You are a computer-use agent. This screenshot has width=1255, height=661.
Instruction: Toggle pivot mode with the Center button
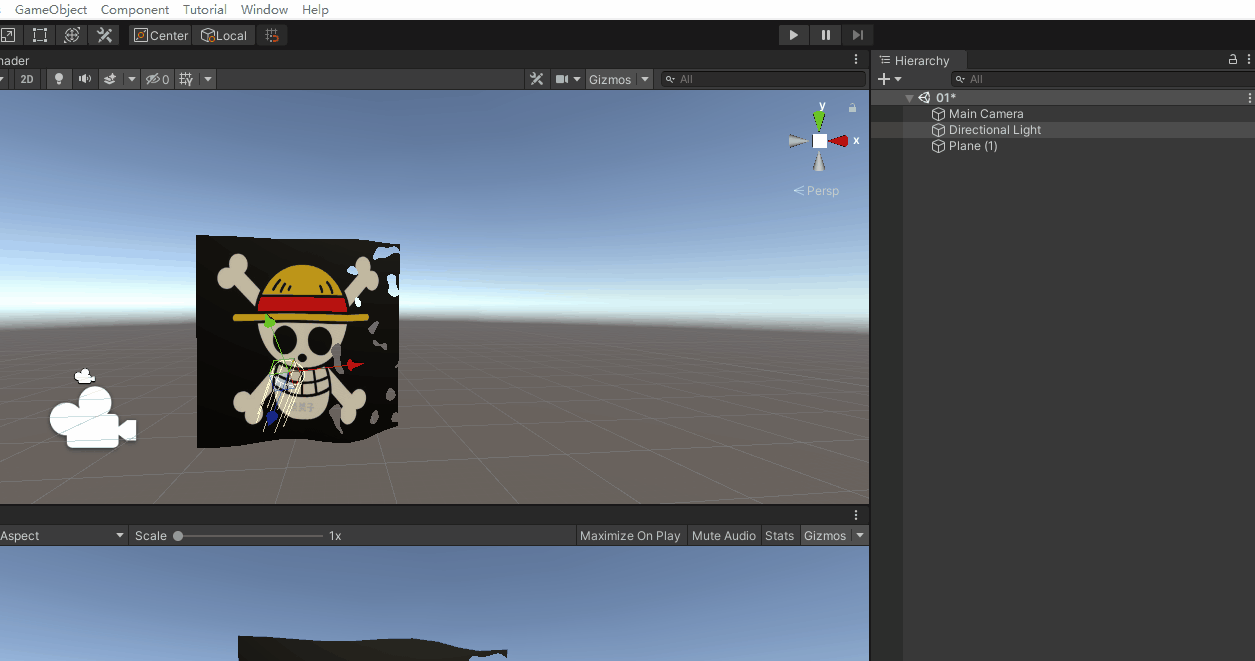tap(160, 35)
